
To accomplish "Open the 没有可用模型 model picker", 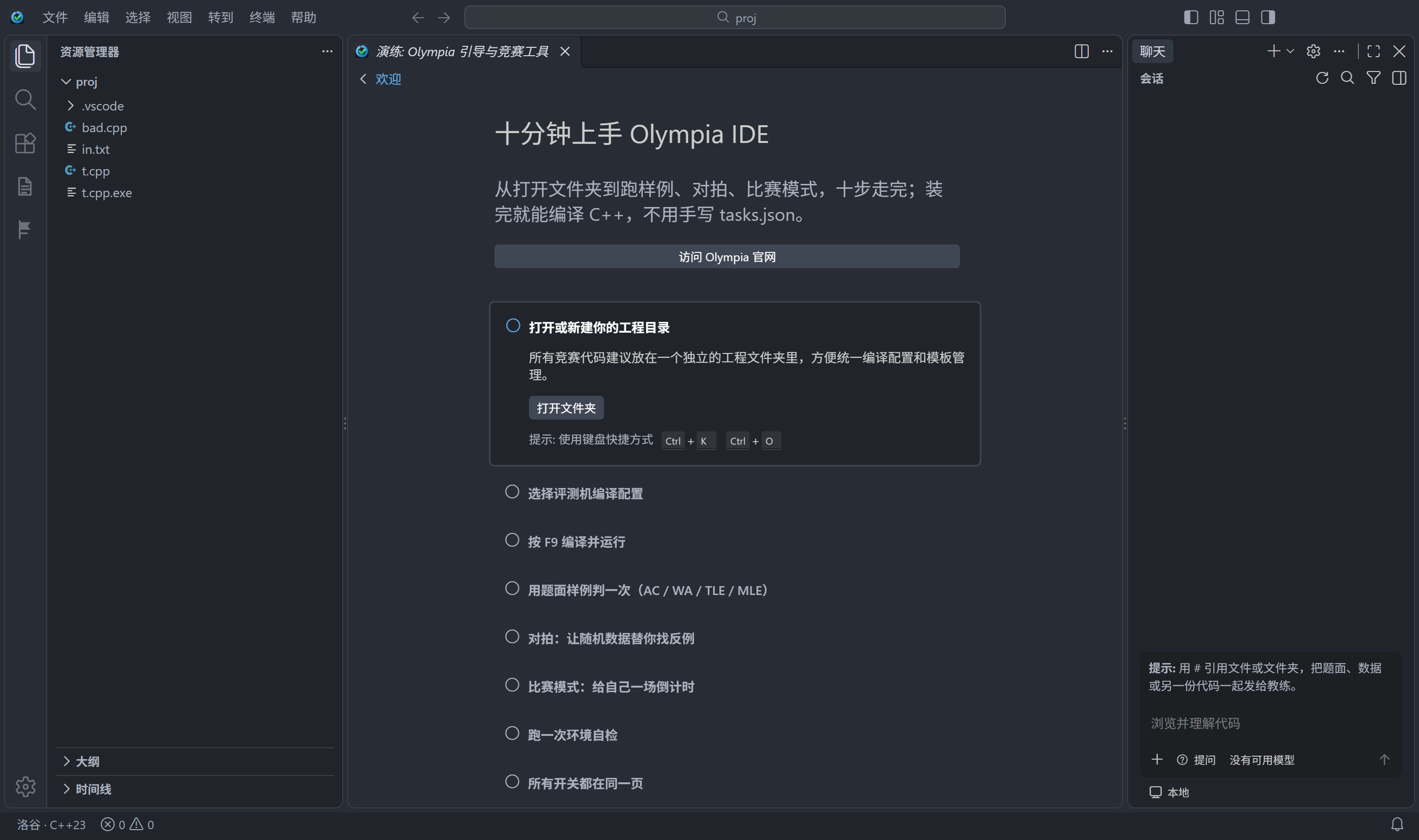I will point(1262,760).
